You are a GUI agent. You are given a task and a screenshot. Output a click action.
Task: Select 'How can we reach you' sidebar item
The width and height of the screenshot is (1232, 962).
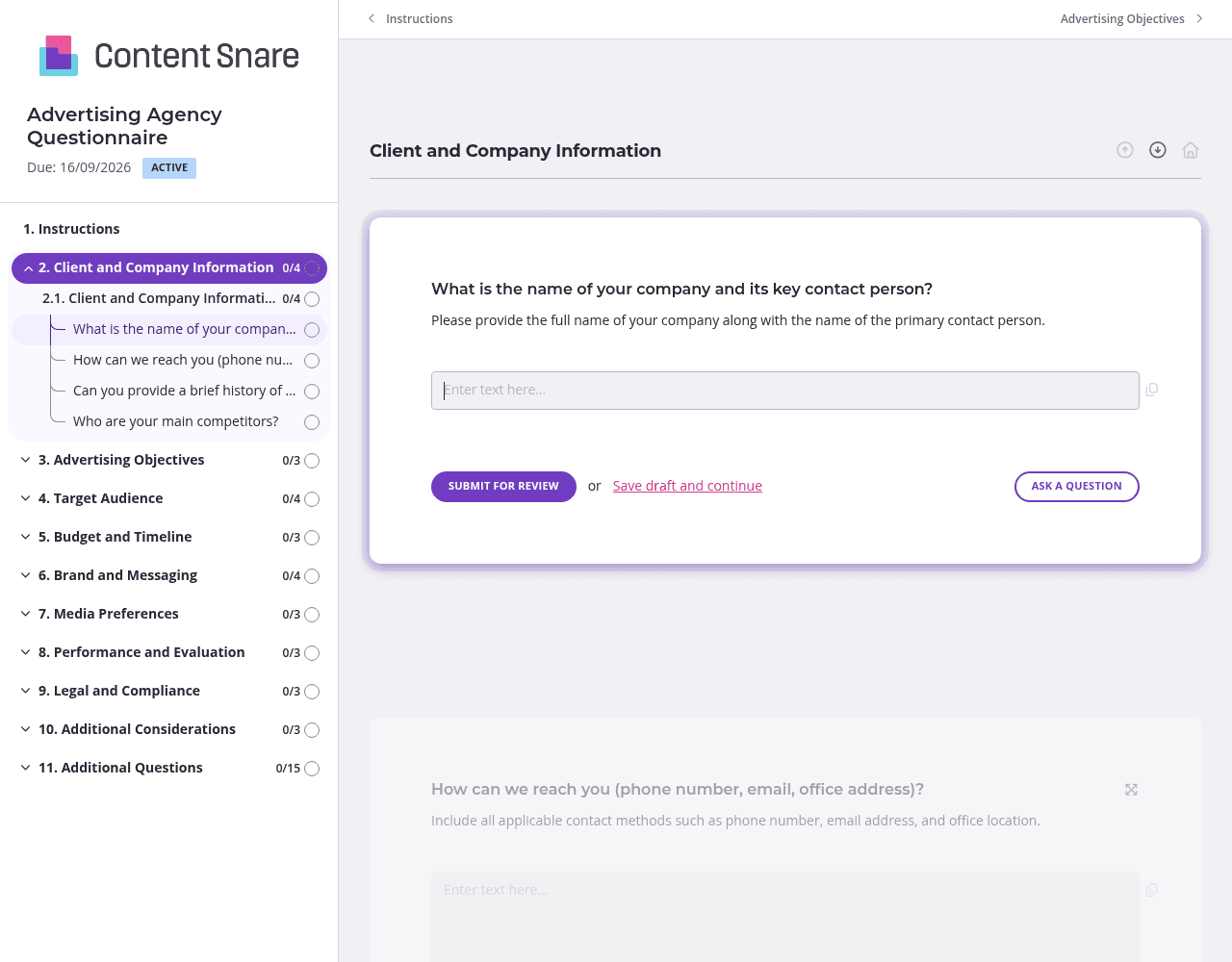[183, 360]
